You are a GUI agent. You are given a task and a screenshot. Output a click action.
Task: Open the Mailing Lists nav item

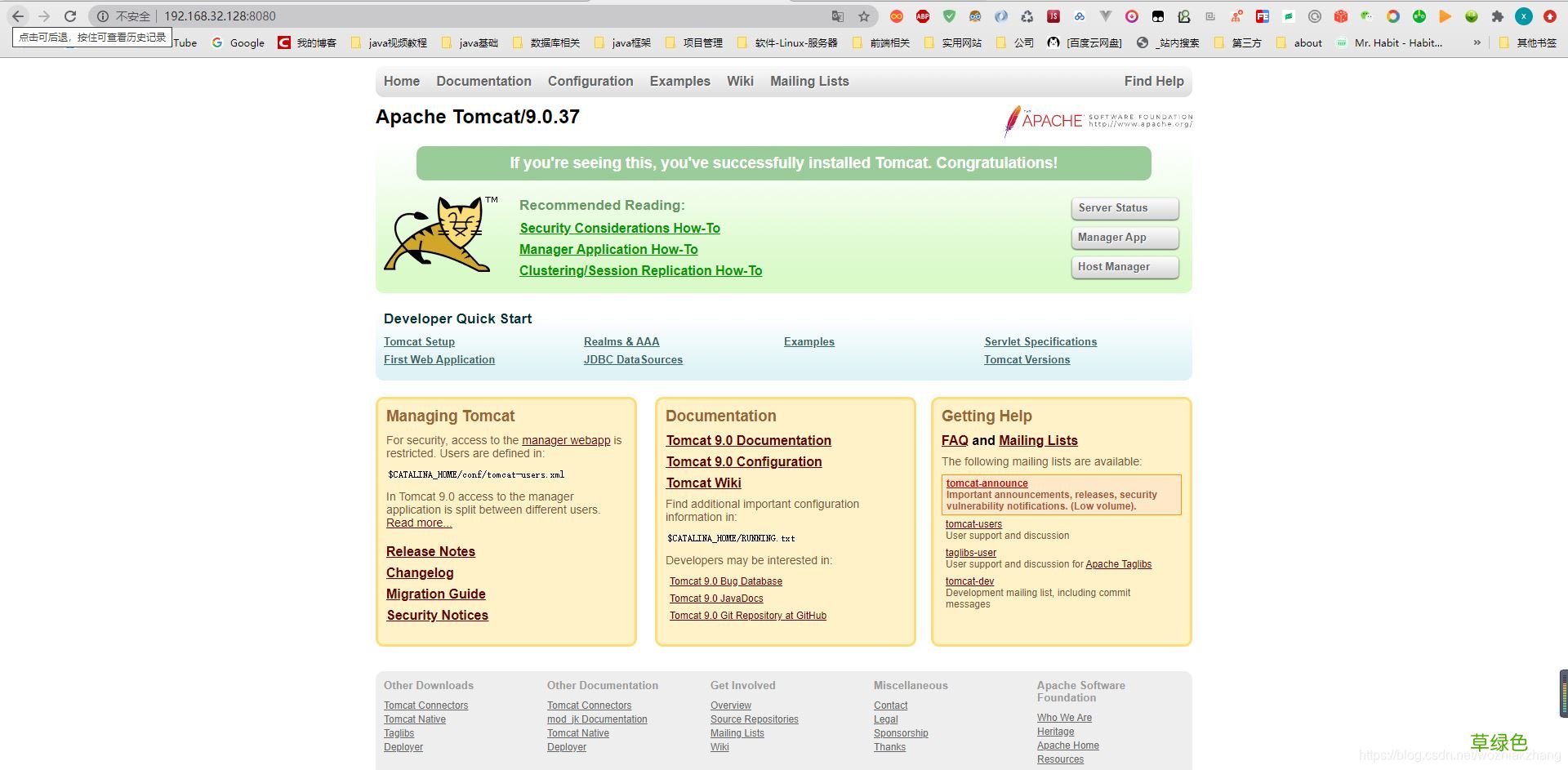809,81
